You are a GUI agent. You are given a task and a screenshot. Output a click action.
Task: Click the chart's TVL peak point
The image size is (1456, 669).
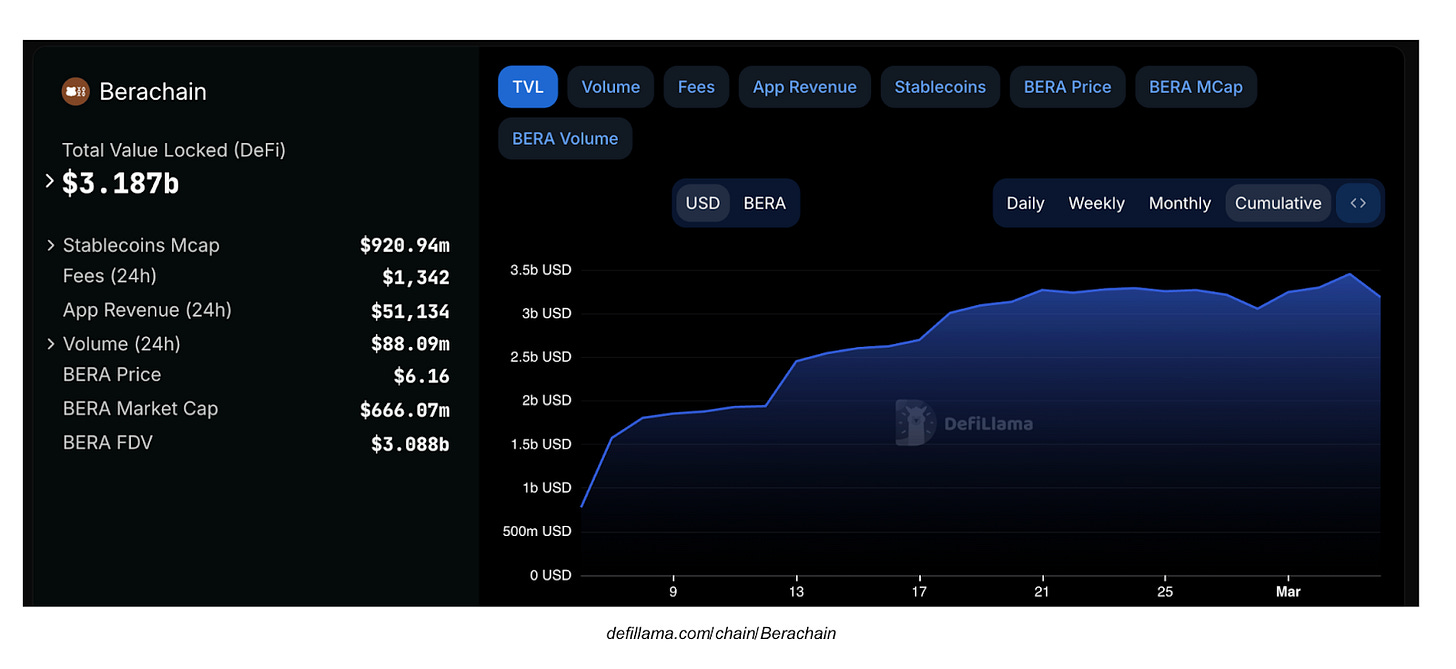coord(1350,274)
